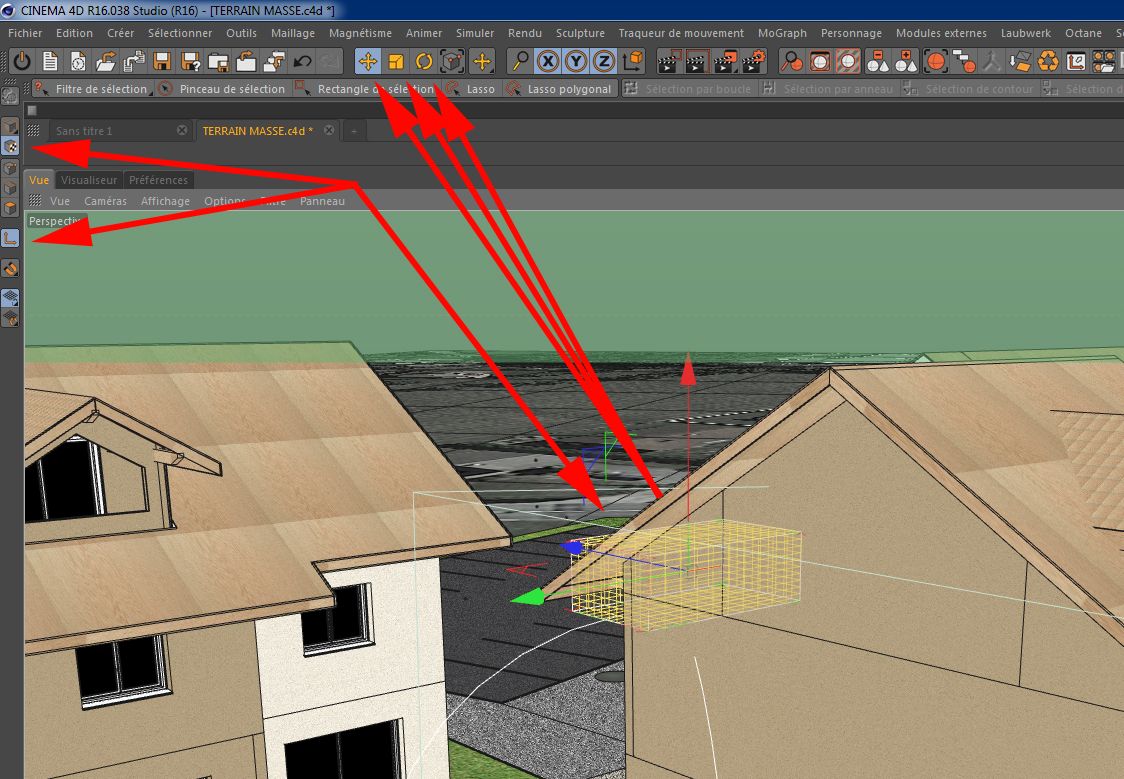Render region with framed clapperboard icon
This screenshot has width=1124, height=779.
(x=697, y=62)
